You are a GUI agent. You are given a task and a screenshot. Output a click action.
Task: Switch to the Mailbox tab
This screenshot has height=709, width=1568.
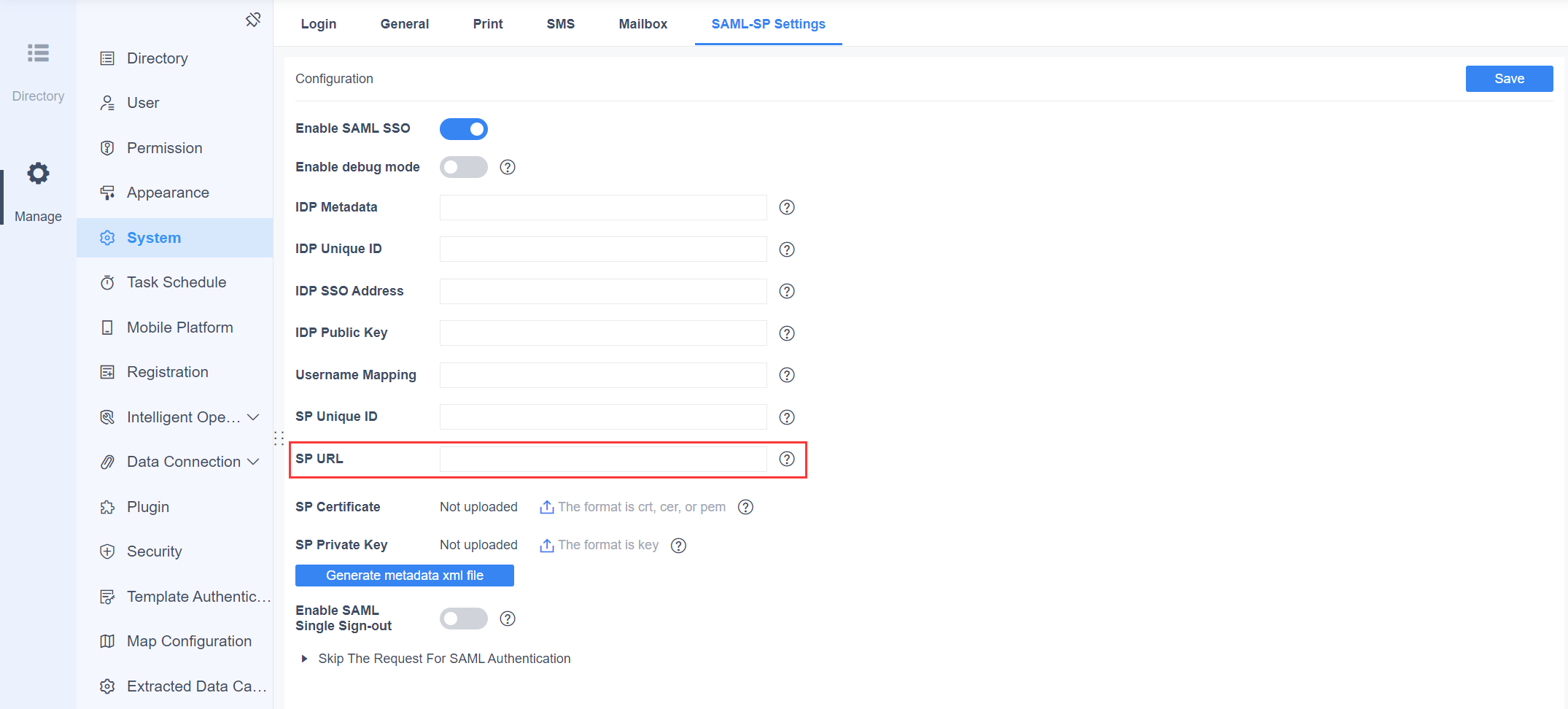tap(643, 23)
